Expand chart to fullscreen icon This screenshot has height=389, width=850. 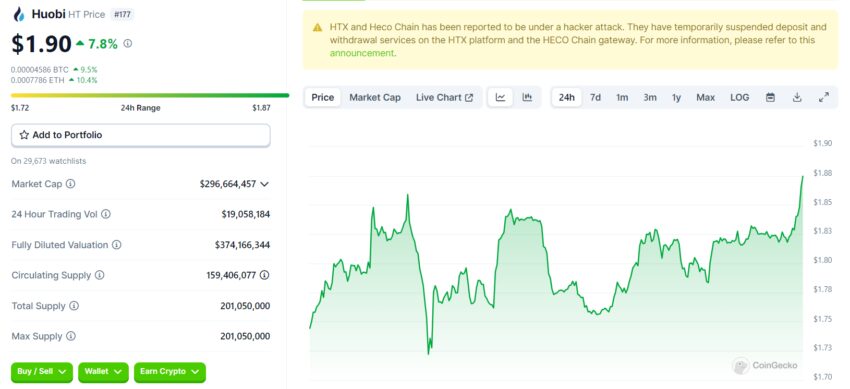pos(823,98)
